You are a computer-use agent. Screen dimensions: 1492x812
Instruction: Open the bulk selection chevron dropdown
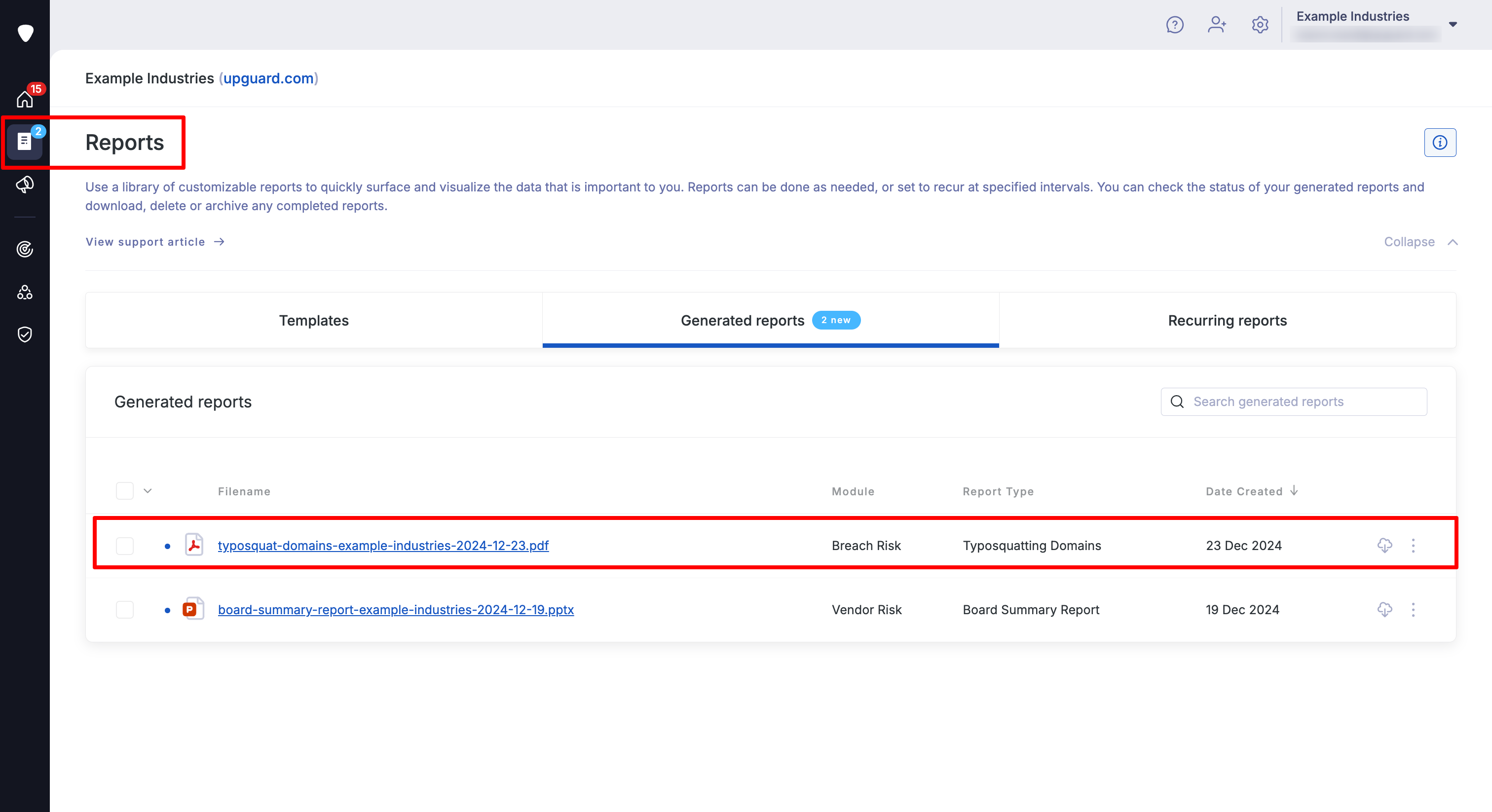pos(148,490)
